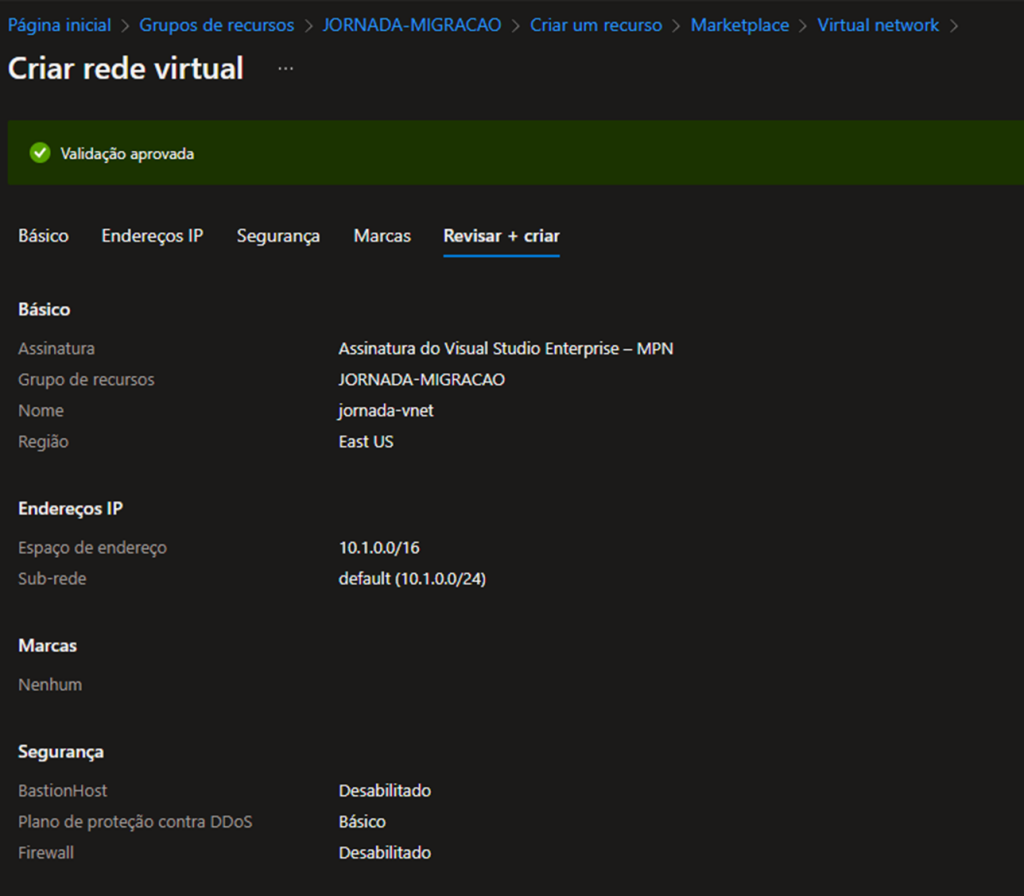This screenshot has height=896, width=1024.
Task: Switch to the Básico tab
Action: [43, 236]
